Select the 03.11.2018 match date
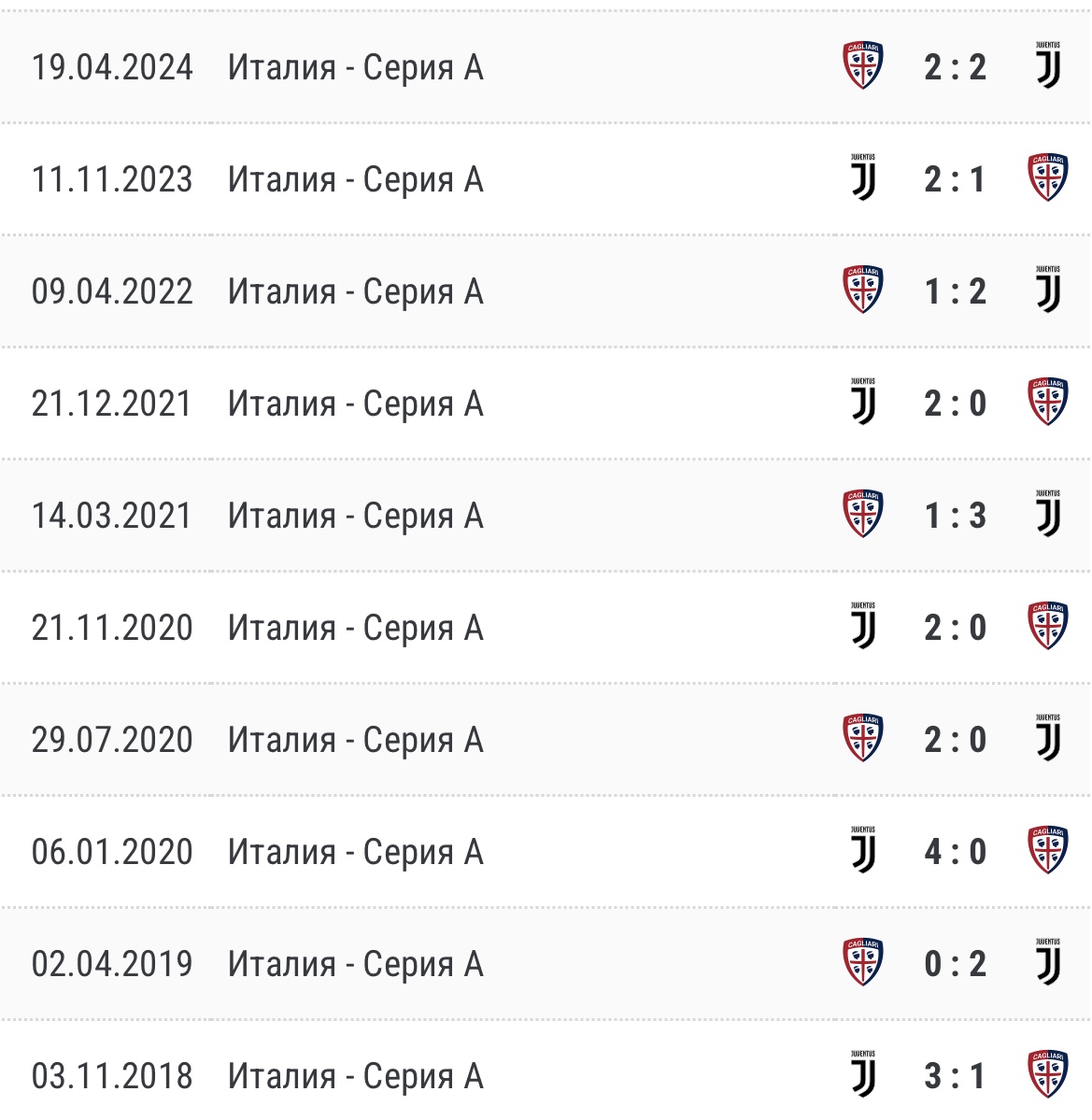 click(x=112, y=1076)
